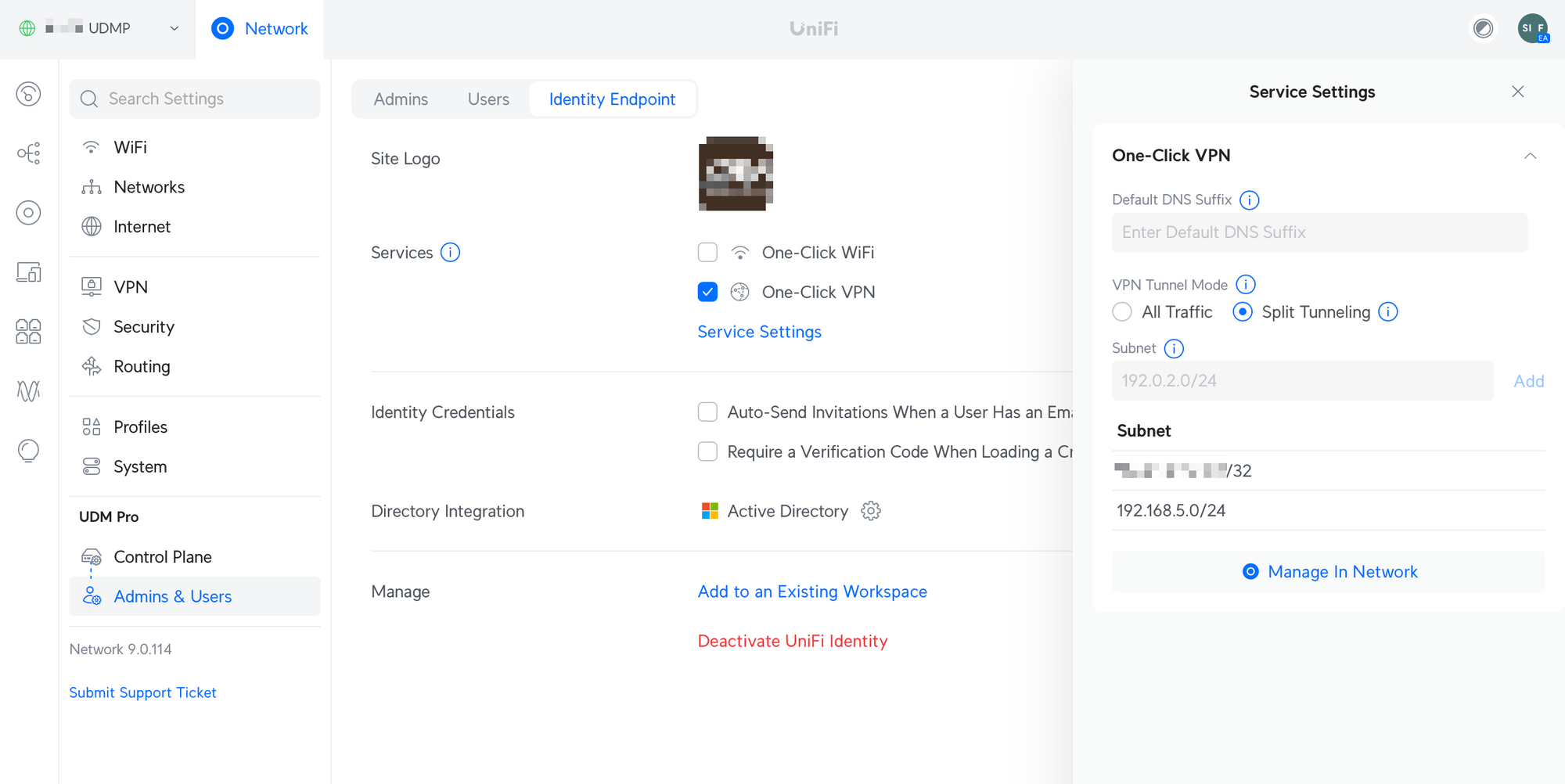Screen dimensions: 1565x784
Task: Open the client devices icon in left rail
Action: coord(29,272)
